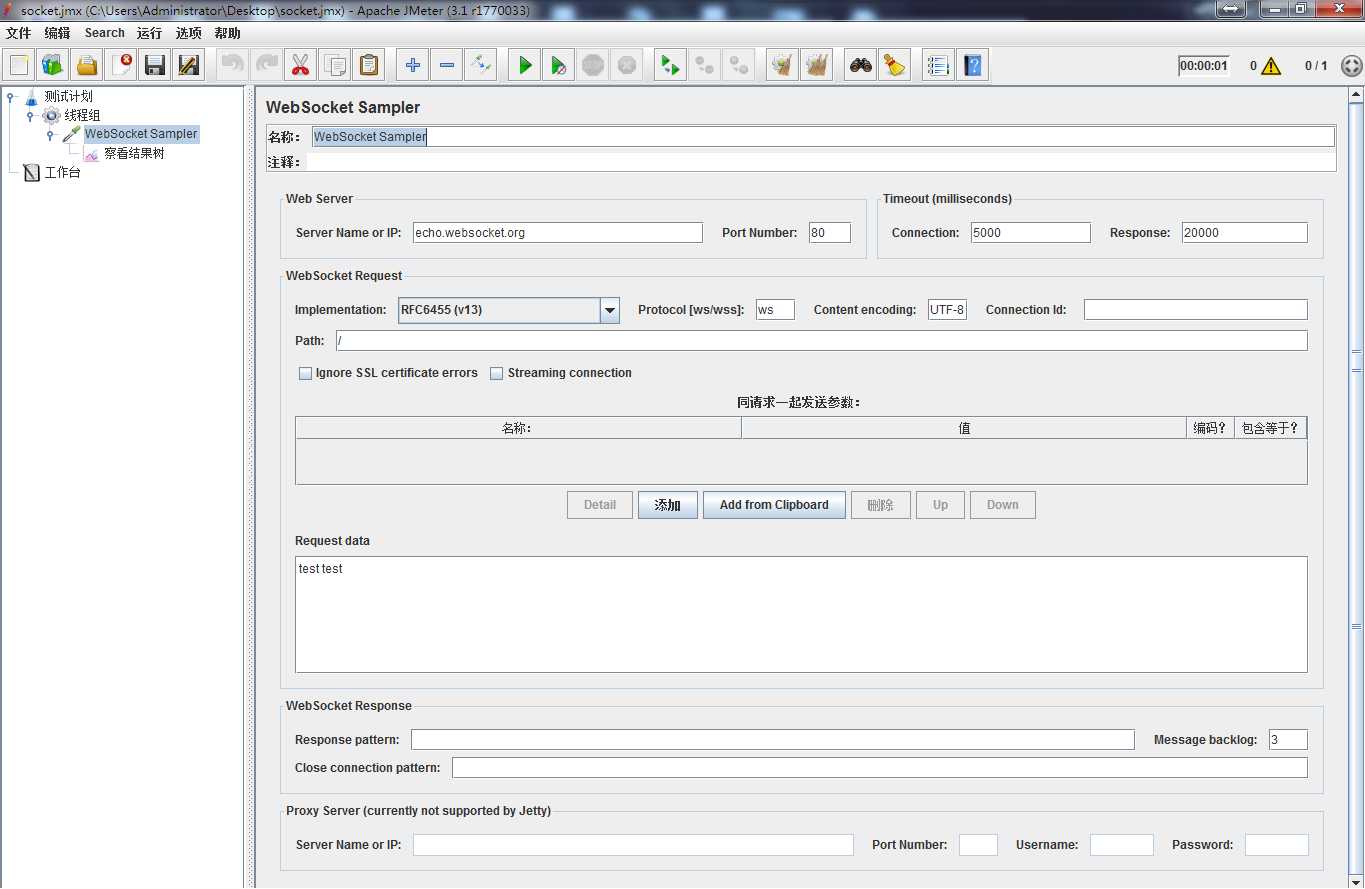The height and width of the screenshot is (889, 1365).
Task: Select 测试计划 in the tree
Action: (x=69, y=97)
